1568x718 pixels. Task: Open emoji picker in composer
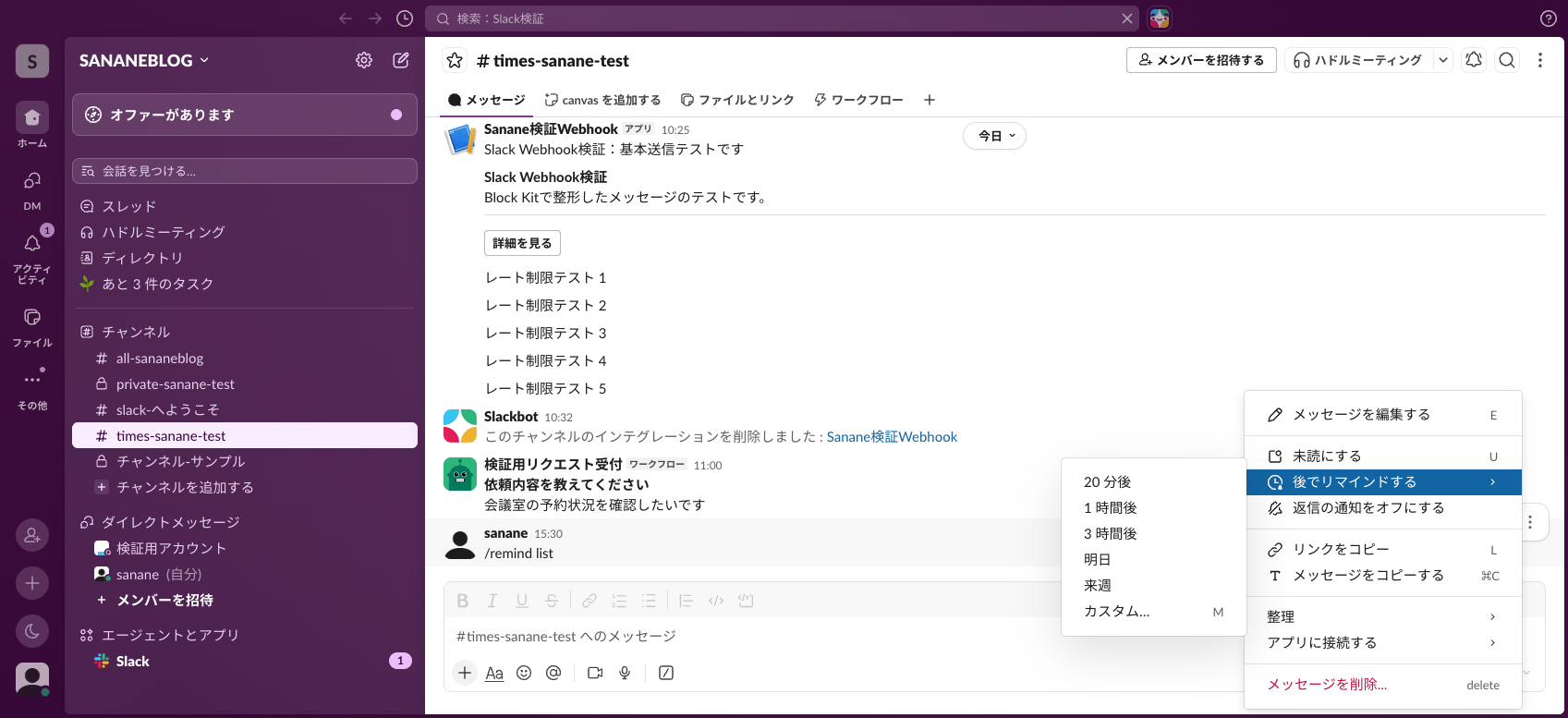(x=524, y=673)
